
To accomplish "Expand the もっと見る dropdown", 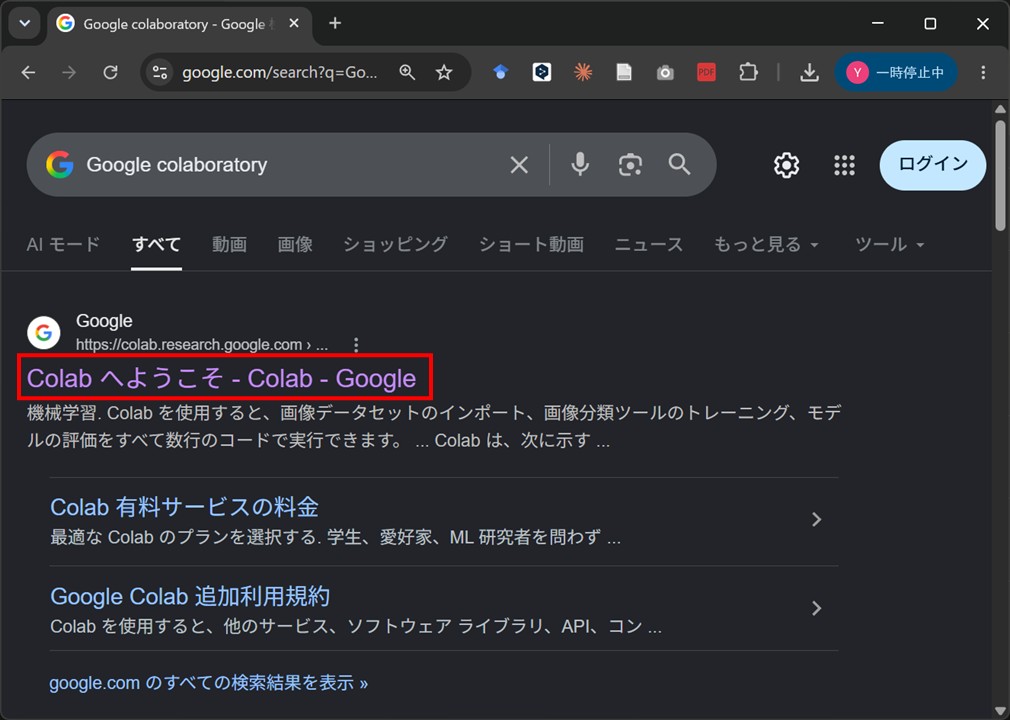I will coord(766,245).
